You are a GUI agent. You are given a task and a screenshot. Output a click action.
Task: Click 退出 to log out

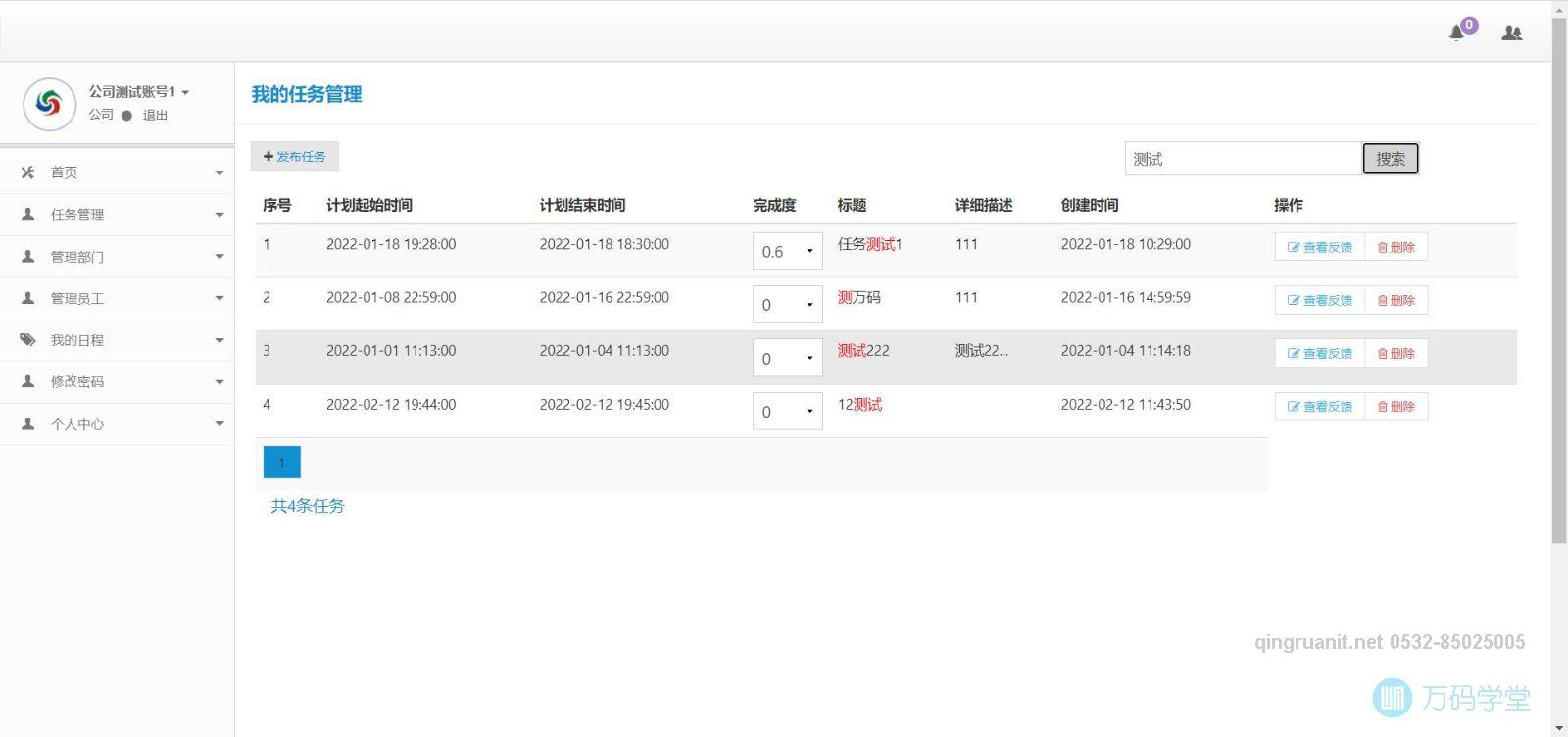tap(155, 115)
